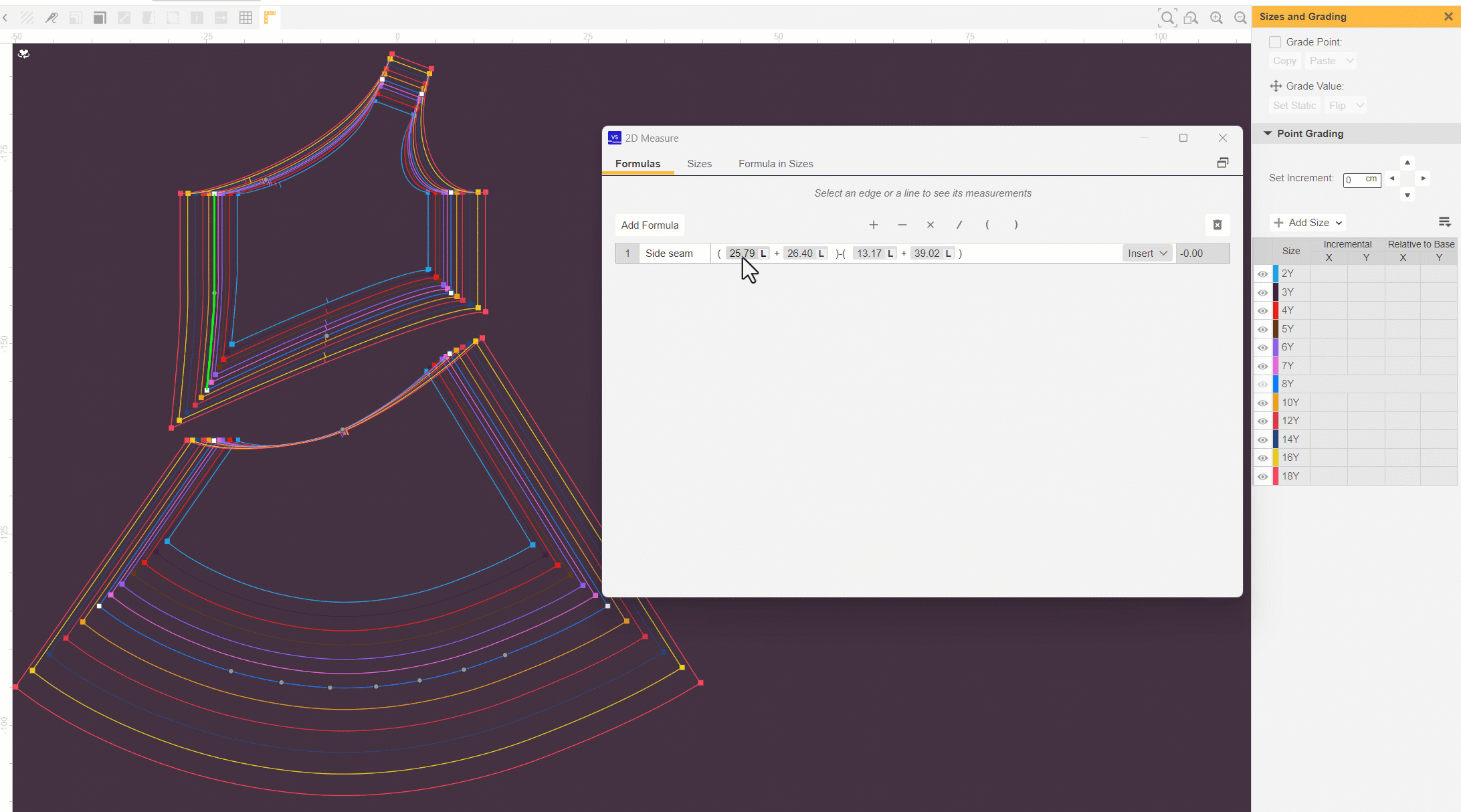Select the needle and thread stitch tool
This screenshot has height=812, width=1461.
tap(52, 18)
